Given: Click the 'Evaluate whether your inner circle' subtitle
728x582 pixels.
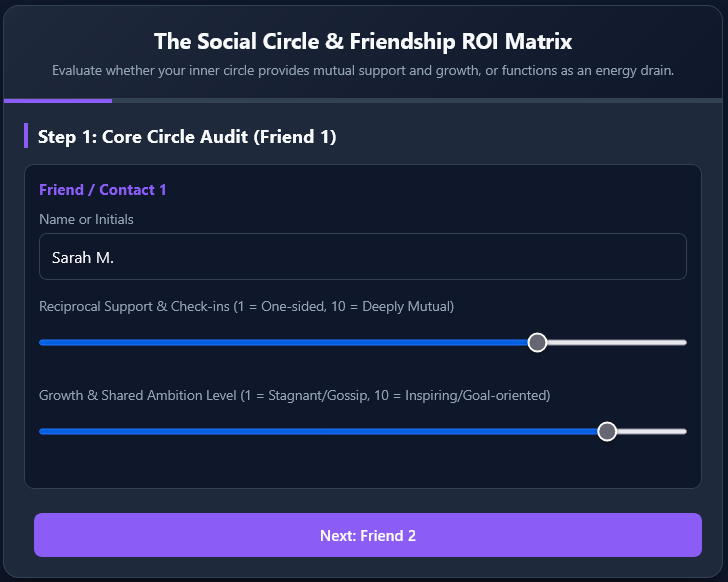Looking at the screenshot, I should (x=363, y=71).
